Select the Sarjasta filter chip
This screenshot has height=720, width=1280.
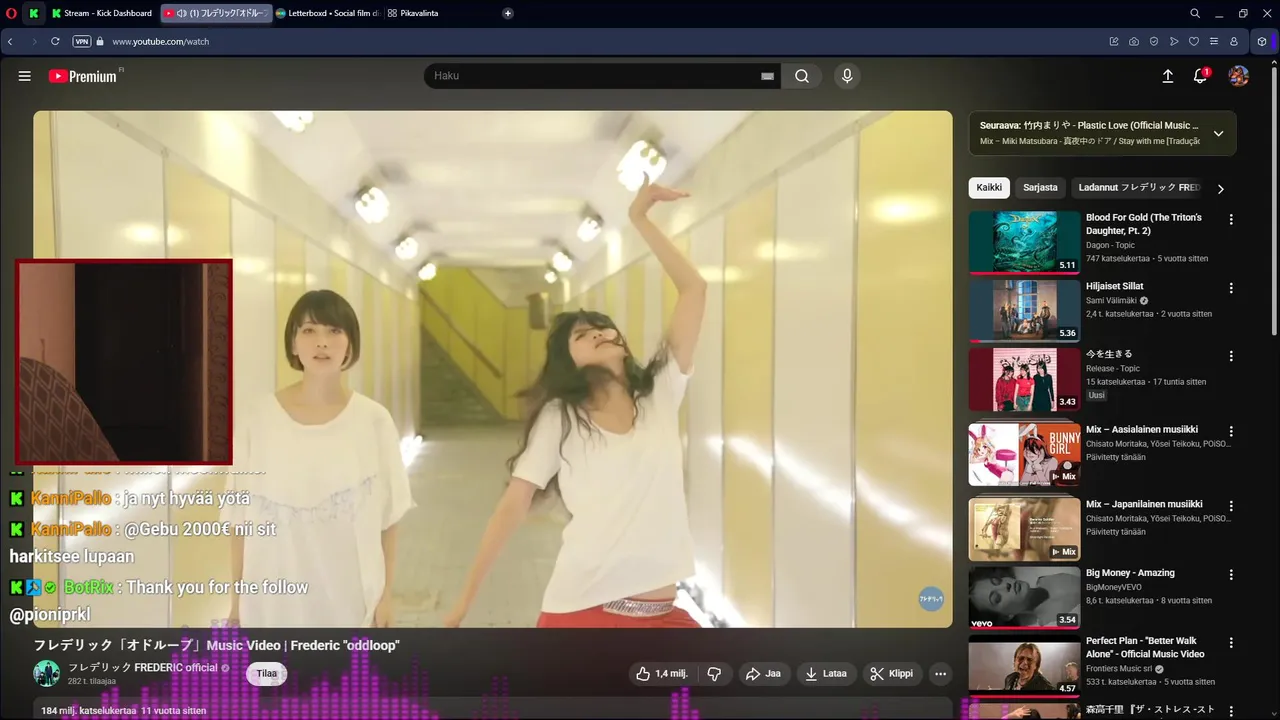click(x=1040, y=187)
